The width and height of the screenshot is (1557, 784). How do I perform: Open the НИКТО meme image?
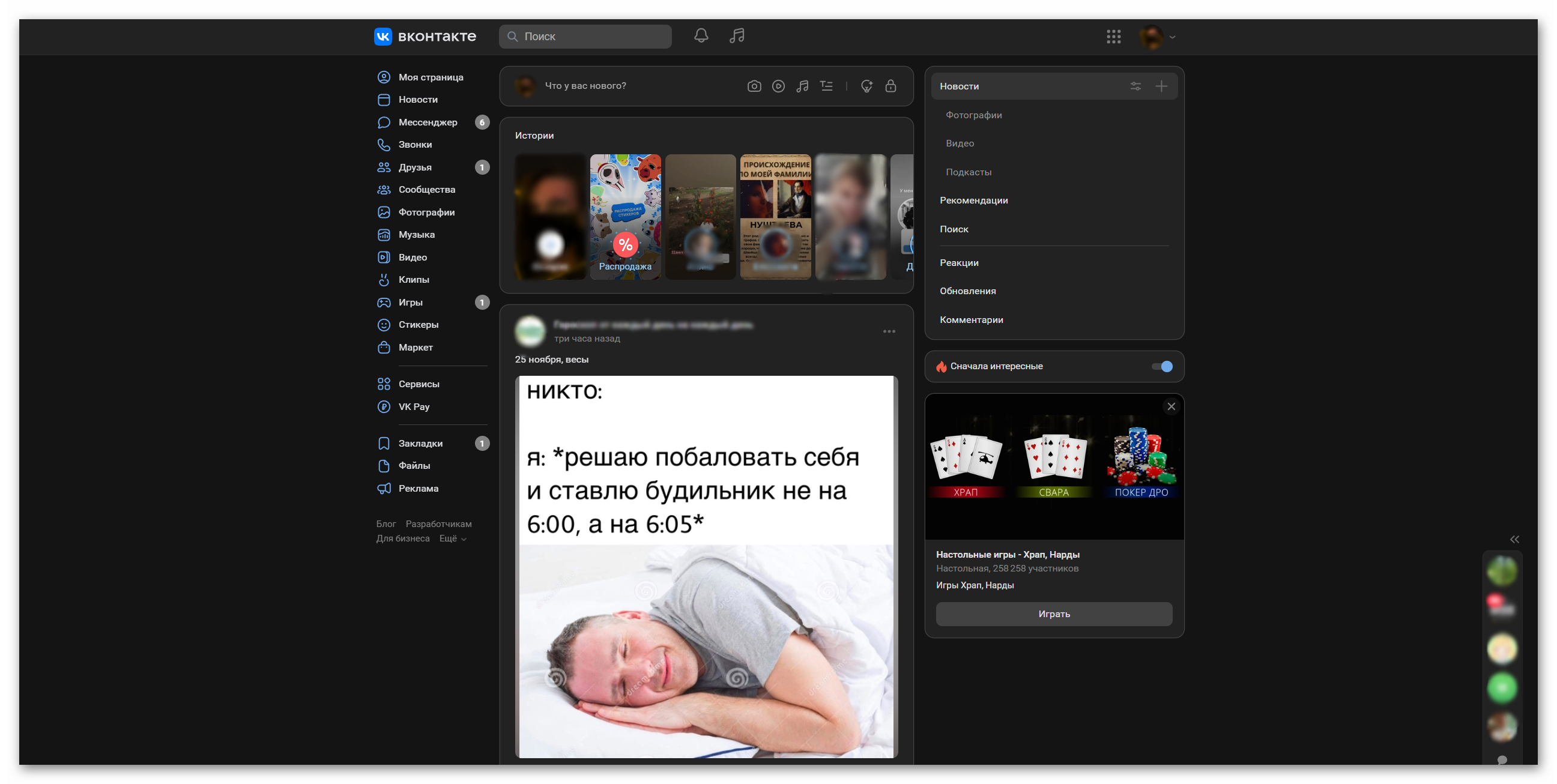pyautogui.click(x=706, y=567)
